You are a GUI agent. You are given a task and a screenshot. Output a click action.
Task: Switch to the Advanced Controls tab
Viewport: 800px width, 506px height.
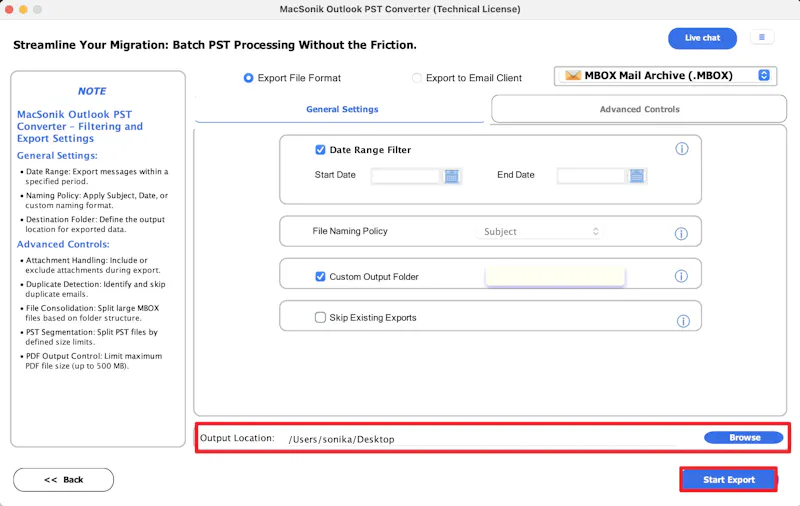tap(639, 109)
